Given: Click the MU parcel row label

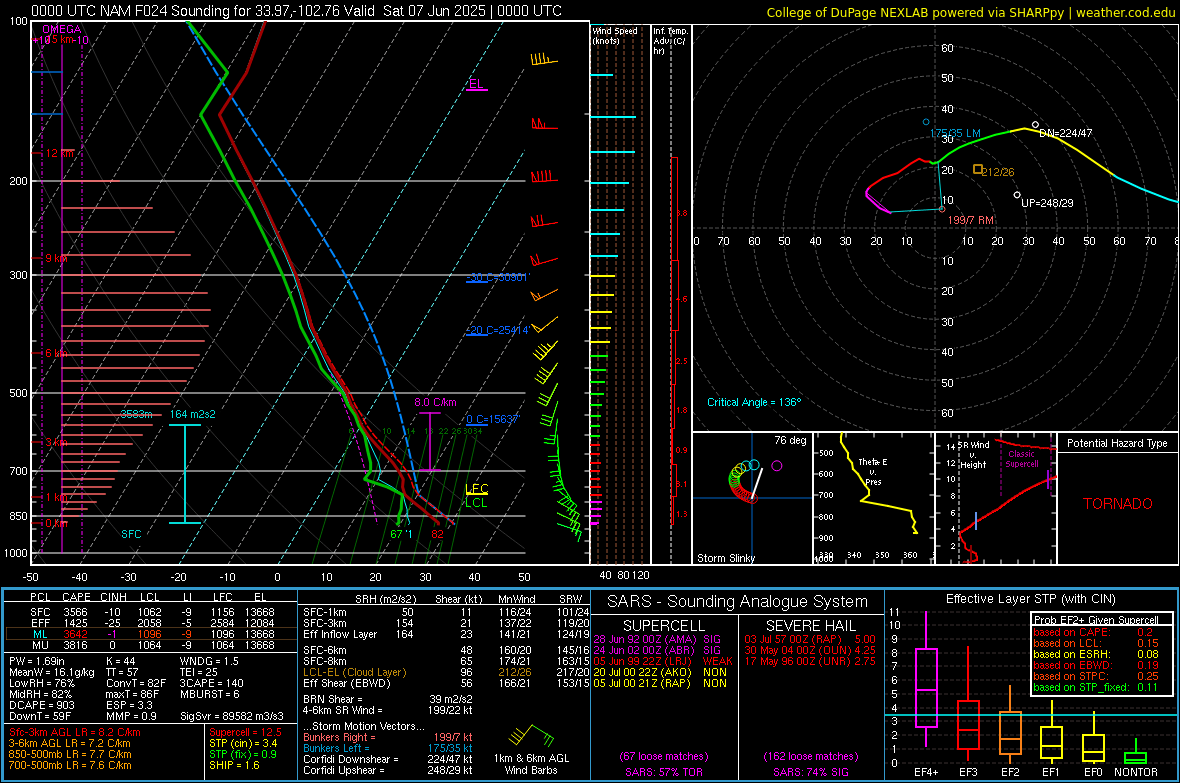Looking at the screenshot, I should [40, 645].
